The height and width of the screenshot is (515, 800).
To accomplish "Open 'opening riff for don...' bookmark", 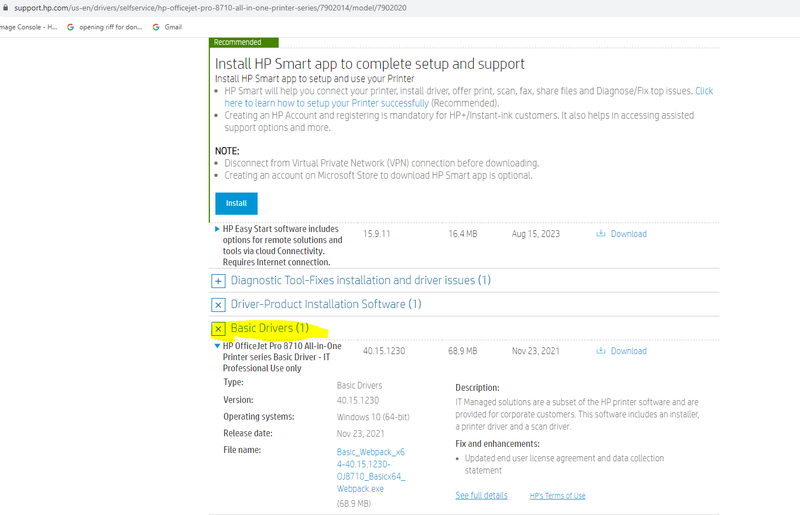I will (x=111, y=27).
